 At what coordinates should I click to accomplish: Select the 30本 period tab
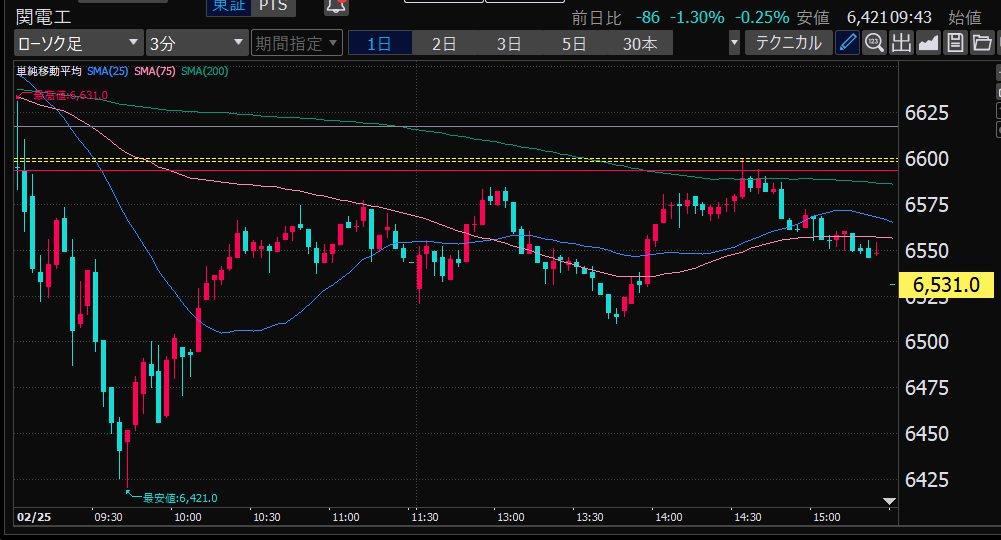[640, 43]
